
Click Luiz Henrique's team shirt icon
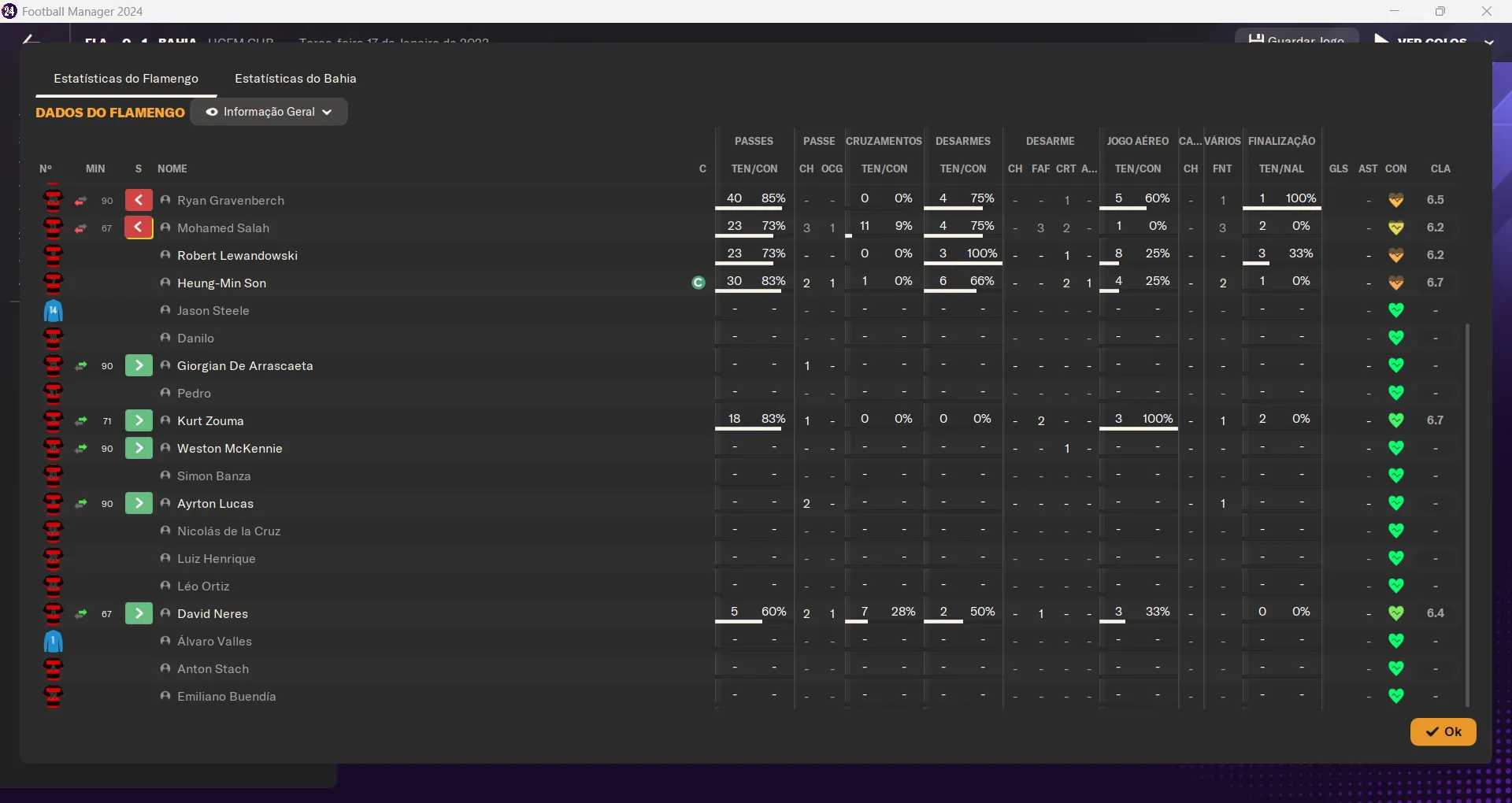pyautogui.click(x=53, y=559)
